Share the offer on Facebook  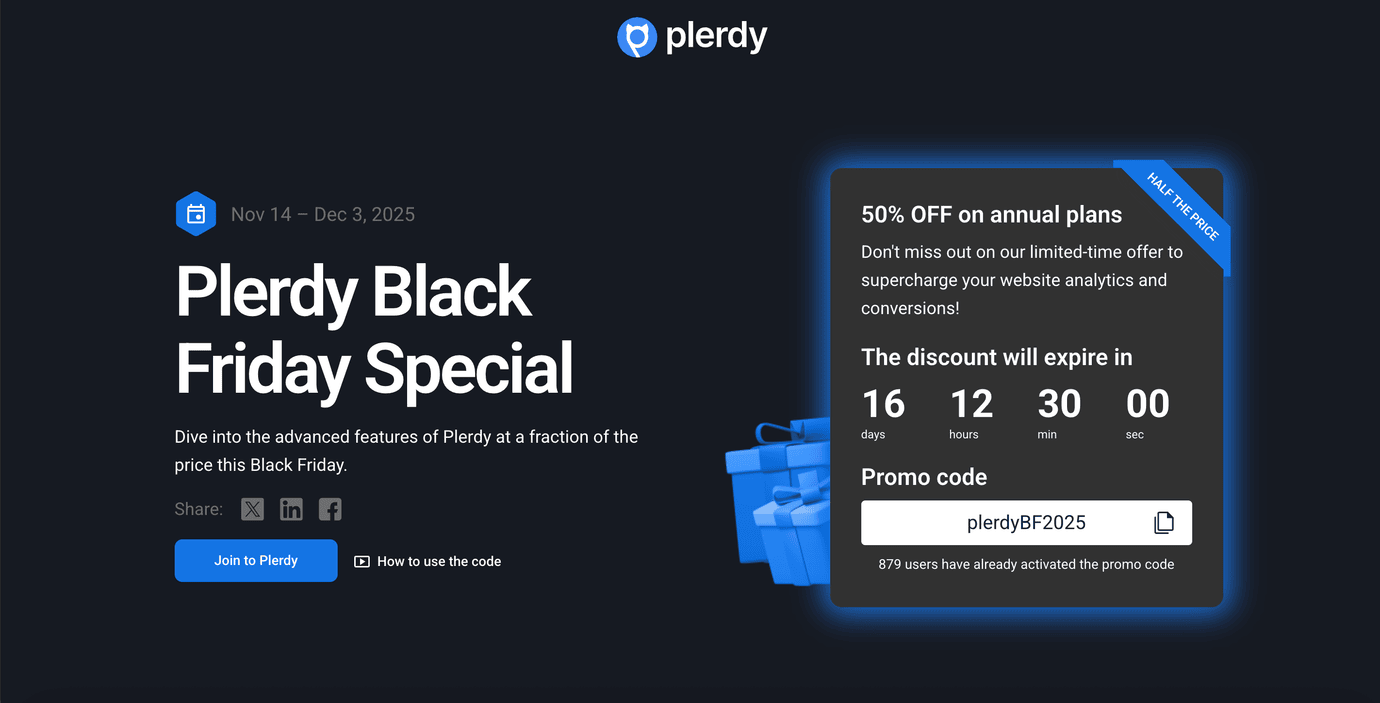click(x=330, y=509)
